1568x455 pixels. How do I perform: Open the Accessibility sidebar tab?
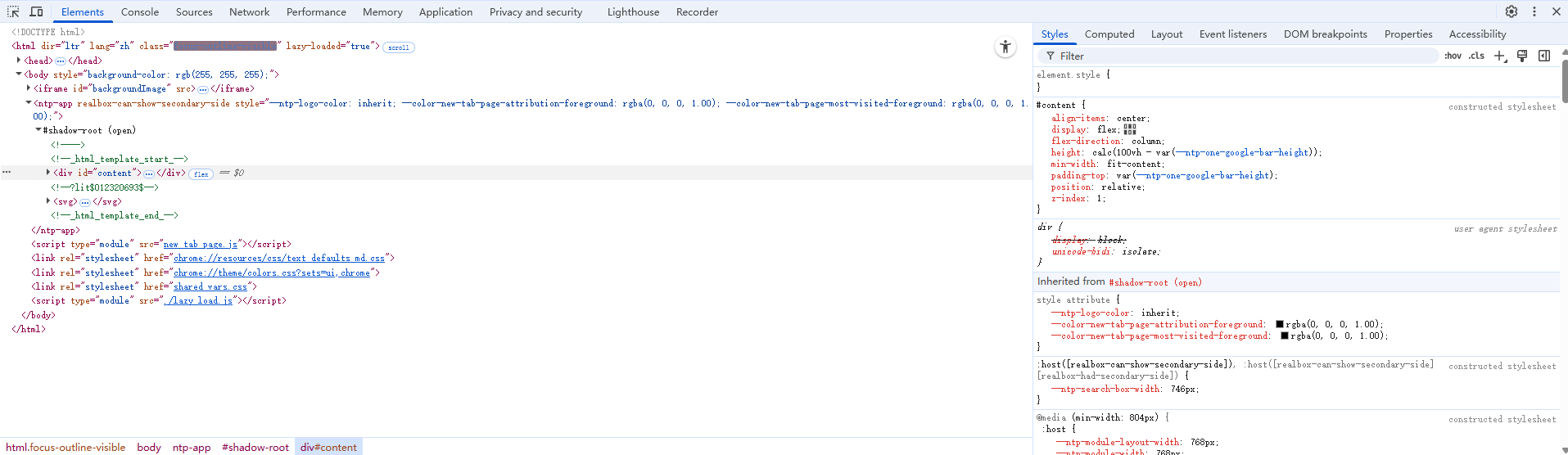1478,34
